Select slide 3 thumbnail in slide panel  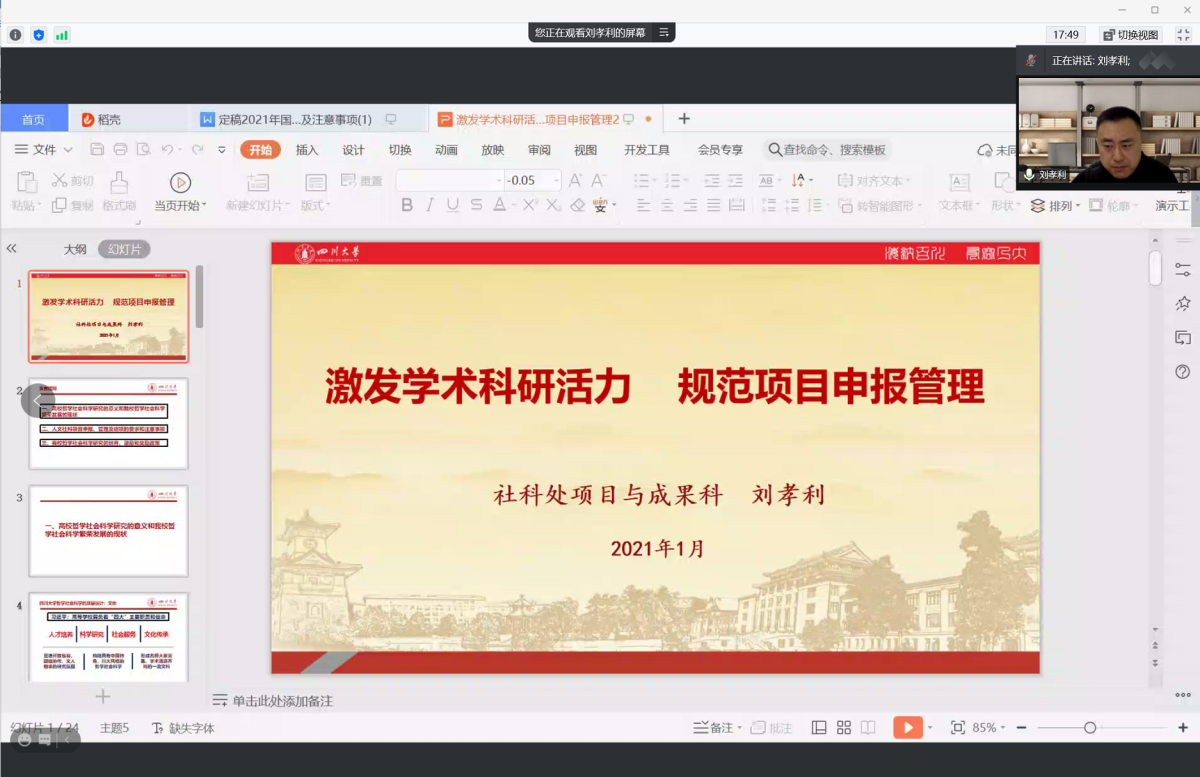[x=108, y=531]
